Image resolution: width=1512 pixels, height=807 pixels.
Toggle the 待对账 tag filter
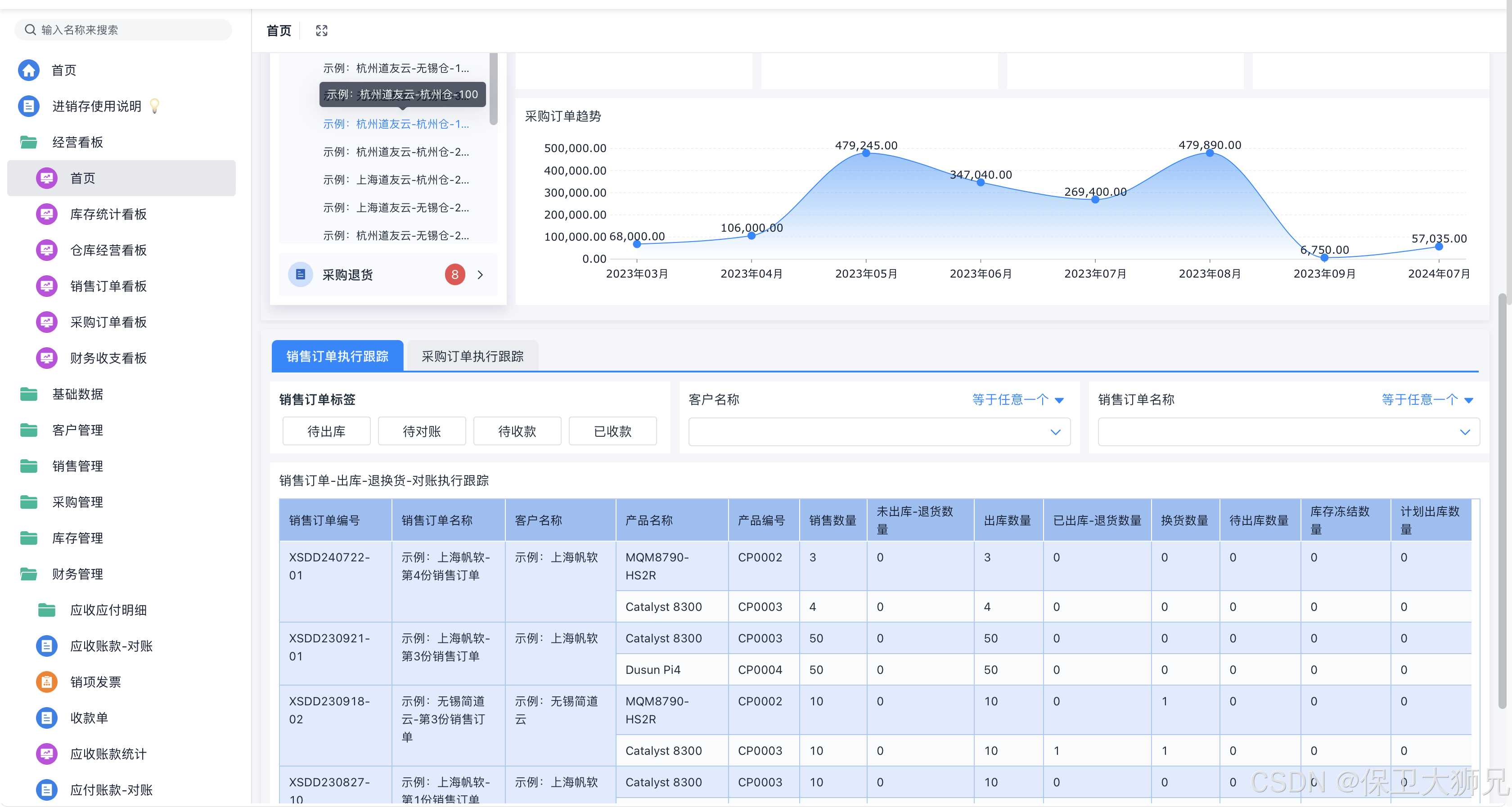coord(422,431)
